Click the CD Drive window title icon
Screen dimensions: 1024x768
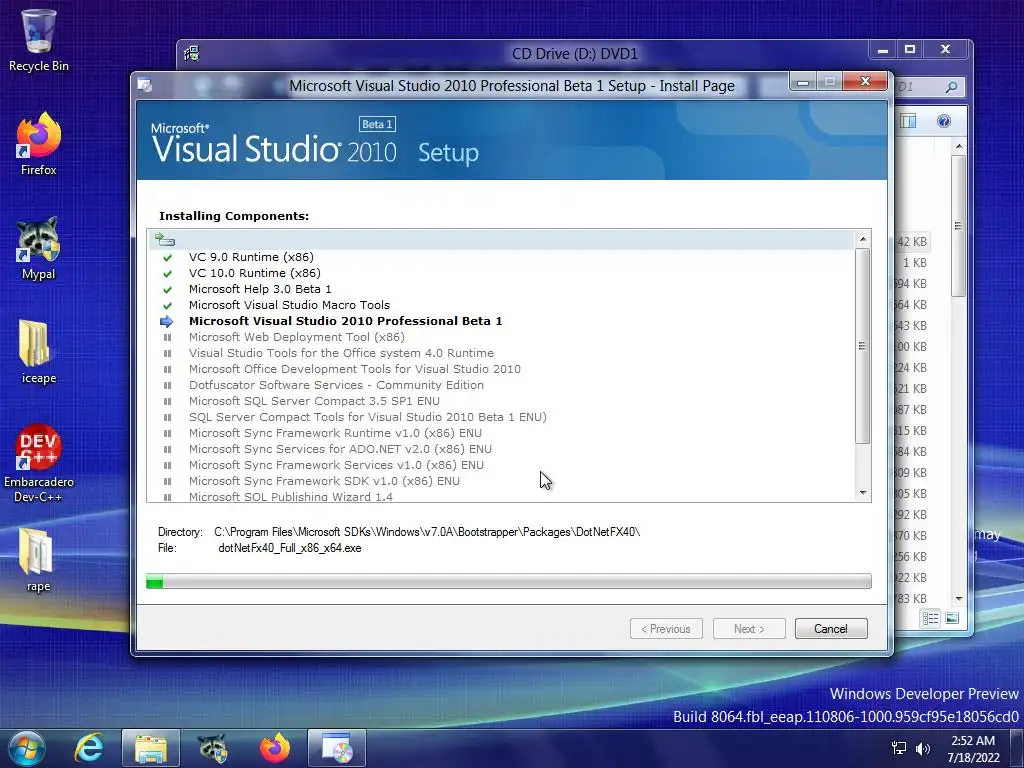pyautogui.click(x=191, y=54)
